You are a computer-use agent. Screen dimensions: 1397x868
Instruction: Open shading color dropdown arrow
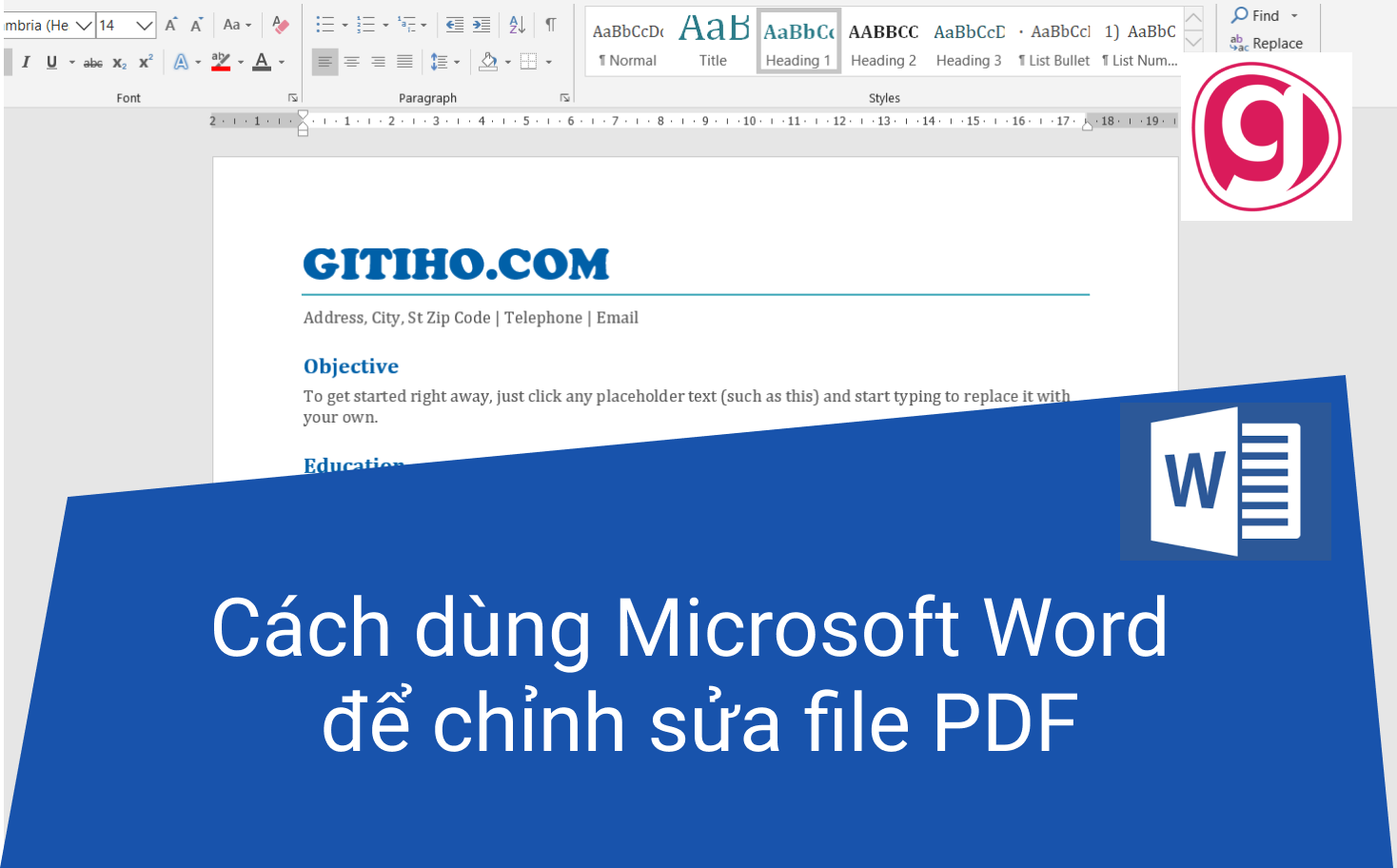click(x=508, y=63)
